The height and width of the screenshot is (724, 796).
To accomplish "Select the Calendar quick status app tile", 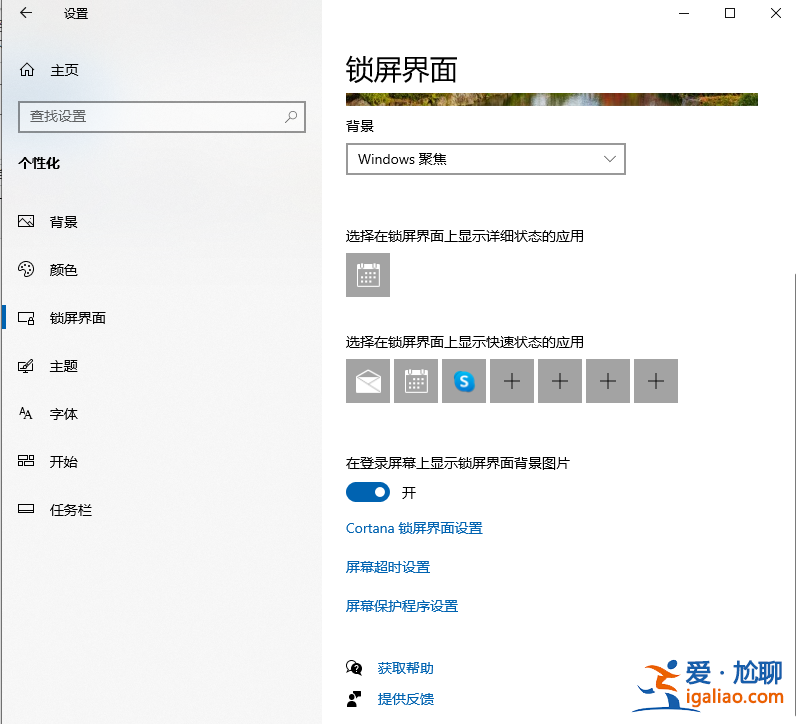I will point(416,381).
